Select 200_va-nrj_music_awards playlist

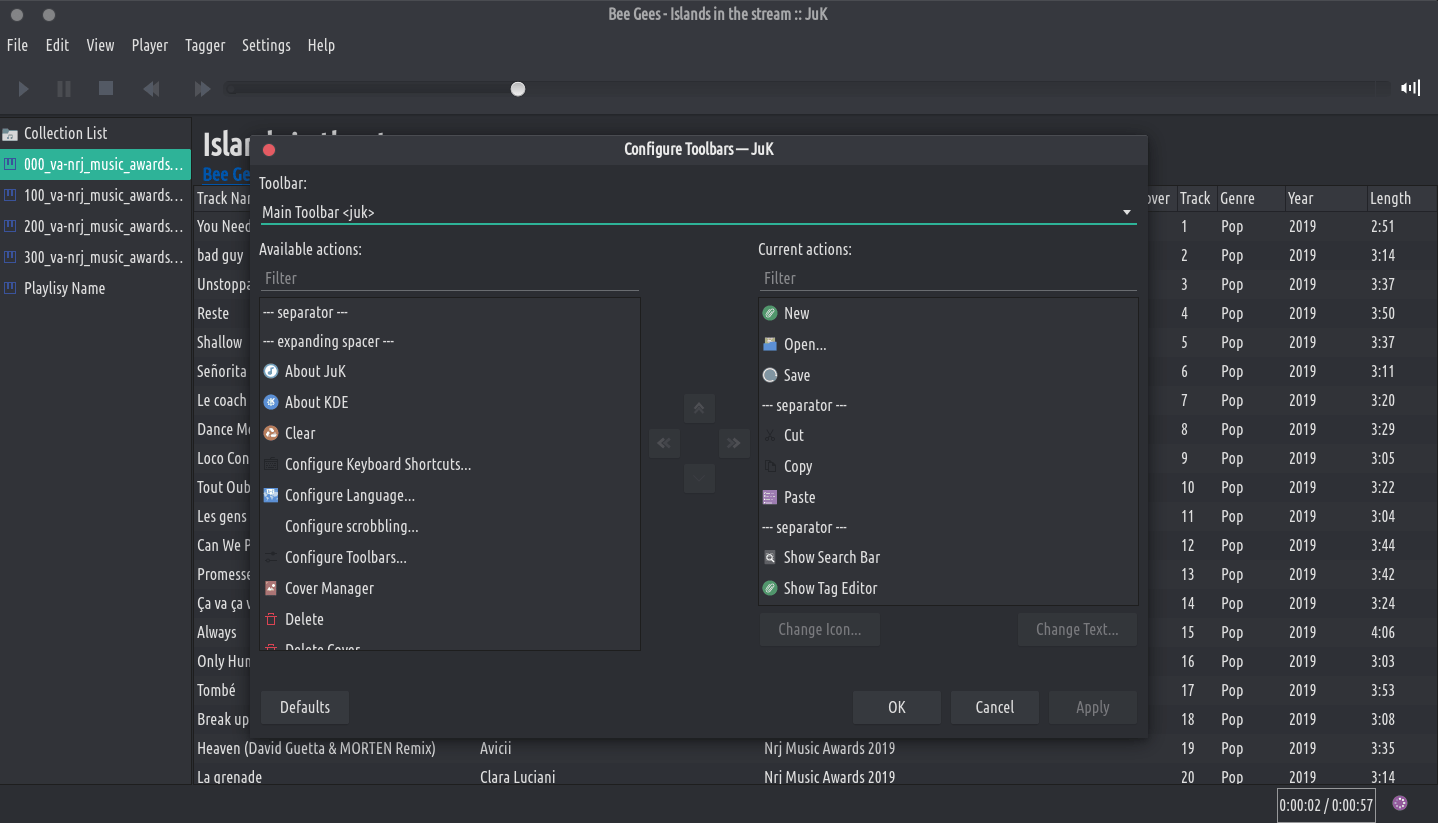pos(95,226)
